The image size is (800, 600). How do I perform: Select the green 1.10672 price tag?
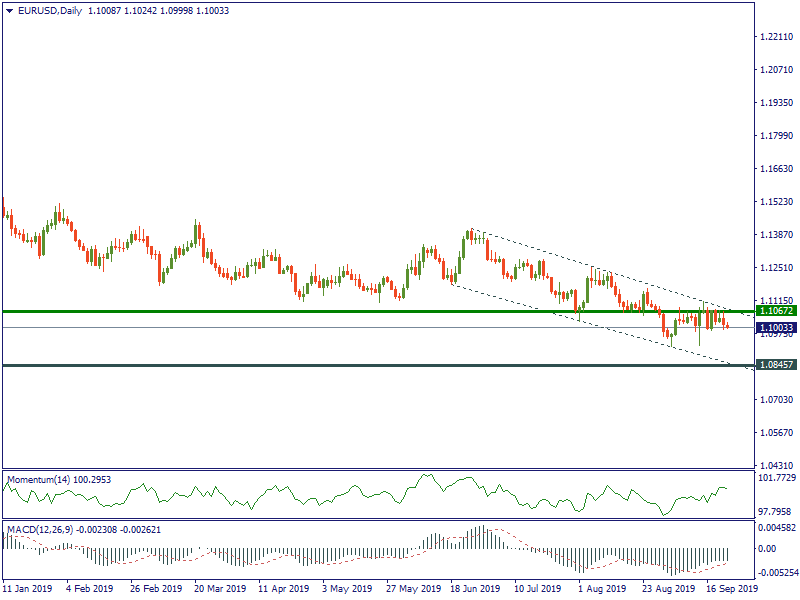tap(776, 311)
